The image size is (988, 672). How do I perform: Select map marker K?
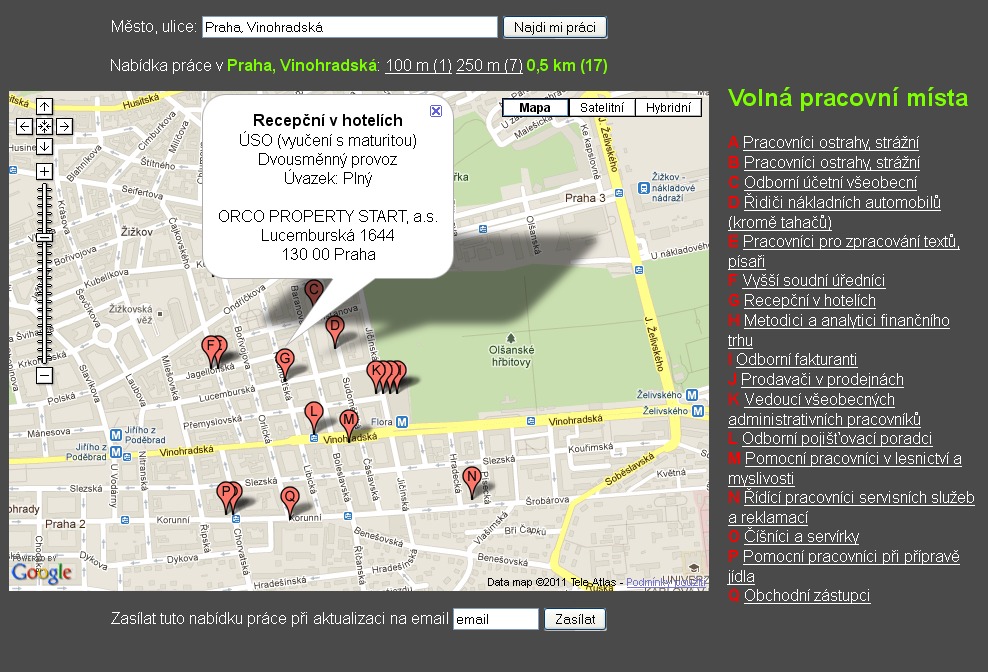coord(376,373)
